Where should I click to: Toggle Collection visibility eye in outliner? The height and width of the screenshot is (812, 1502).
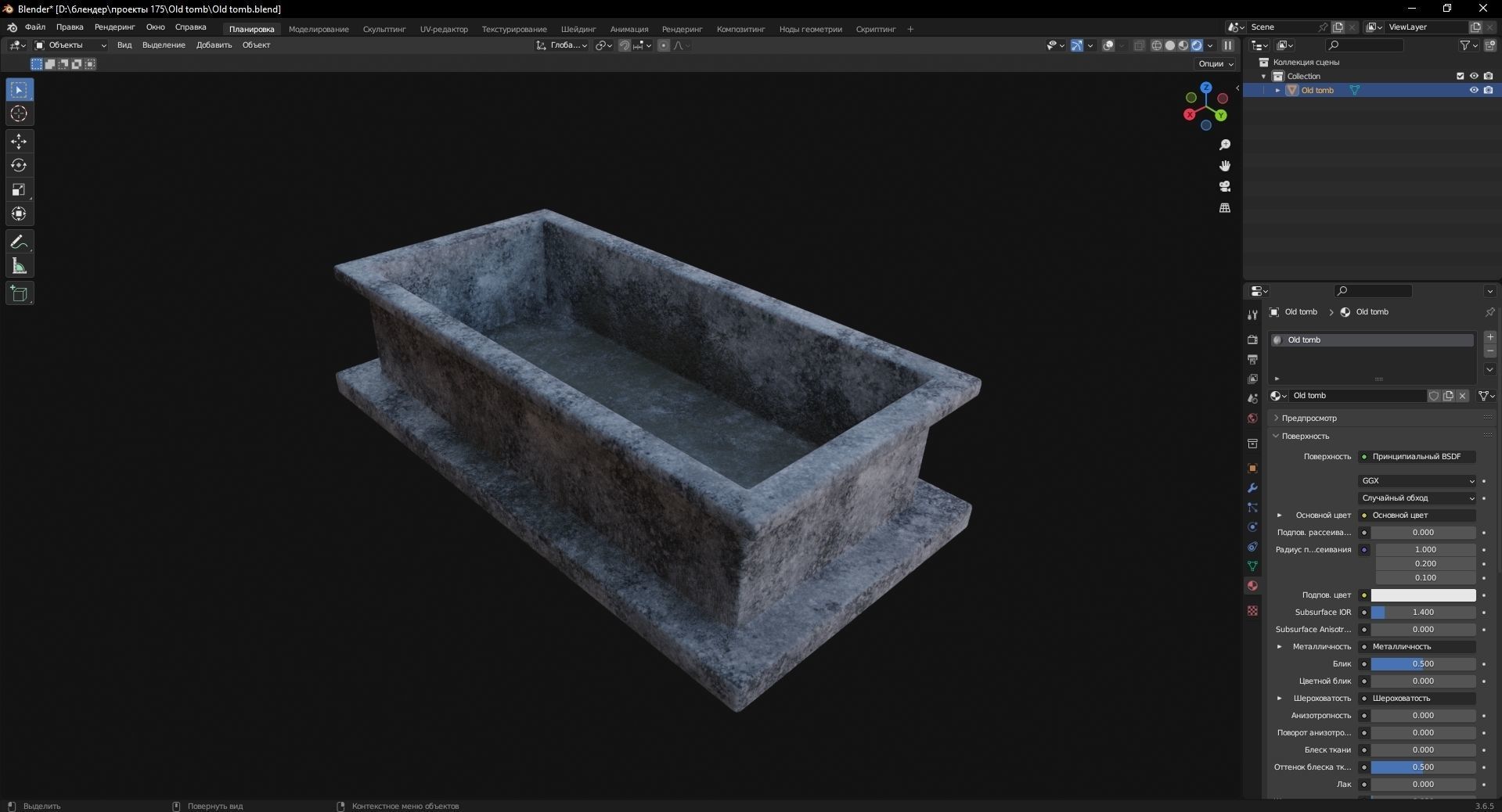coord(1474,76)
